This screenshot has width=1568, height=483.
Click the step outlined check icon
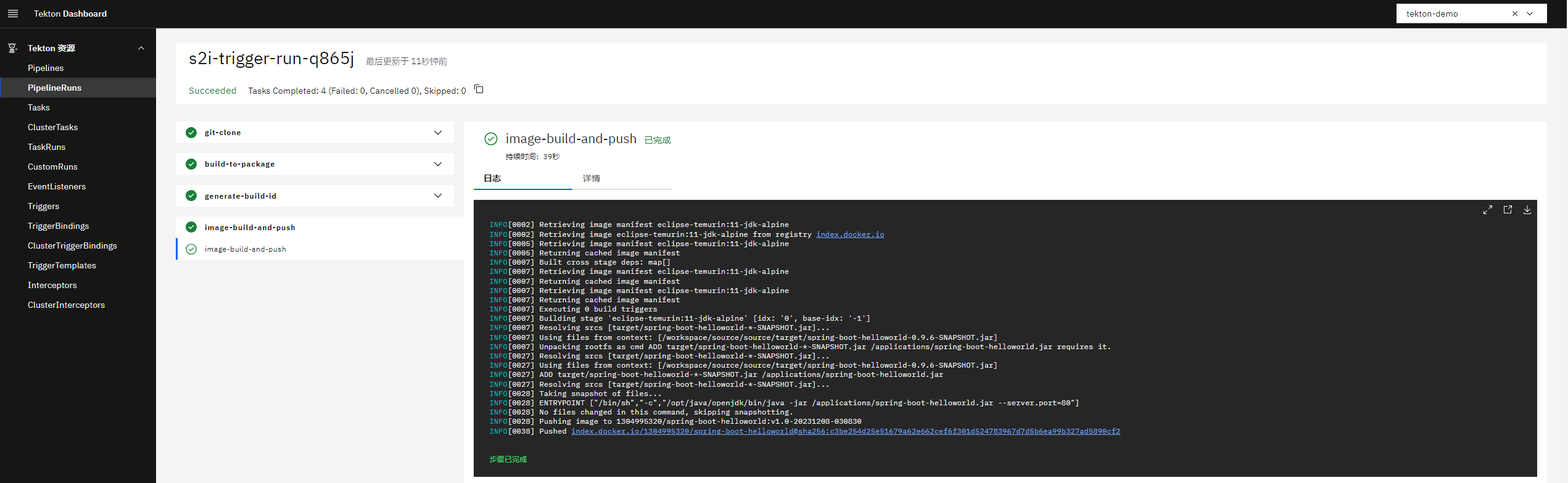pos(191,249)
